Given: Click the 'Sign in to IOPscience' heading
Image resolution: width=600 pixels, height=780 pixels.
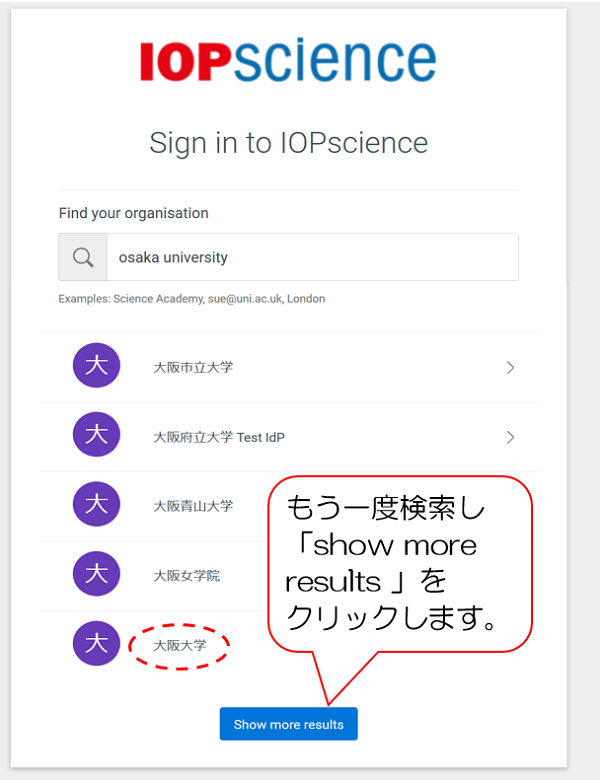Looking at the screenshot, I should point(288,142).
